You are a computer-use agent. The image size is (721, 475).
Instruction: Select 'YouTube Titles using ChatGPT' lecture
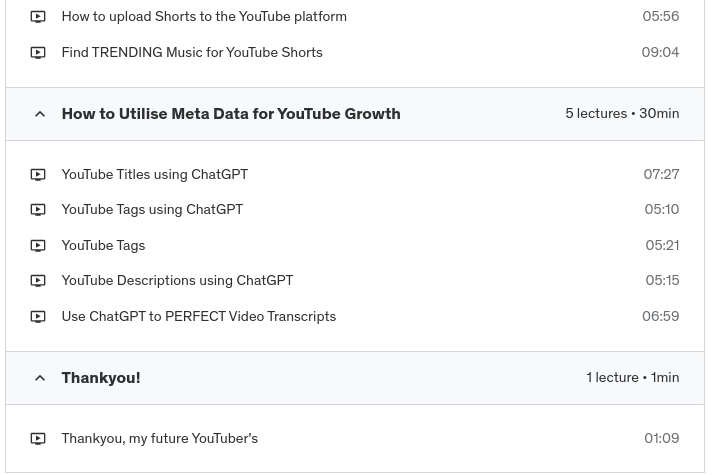(x=154, y=175)
